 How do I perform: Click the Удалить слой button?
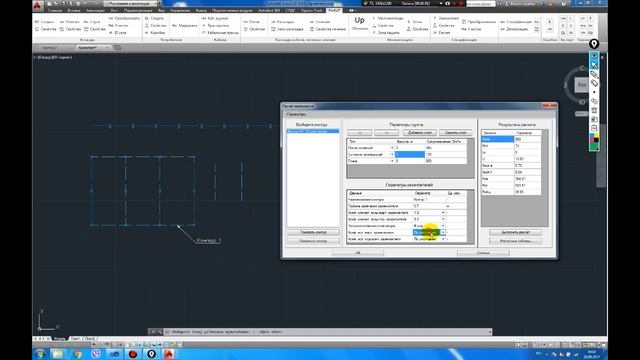click(x=456, y=133)
